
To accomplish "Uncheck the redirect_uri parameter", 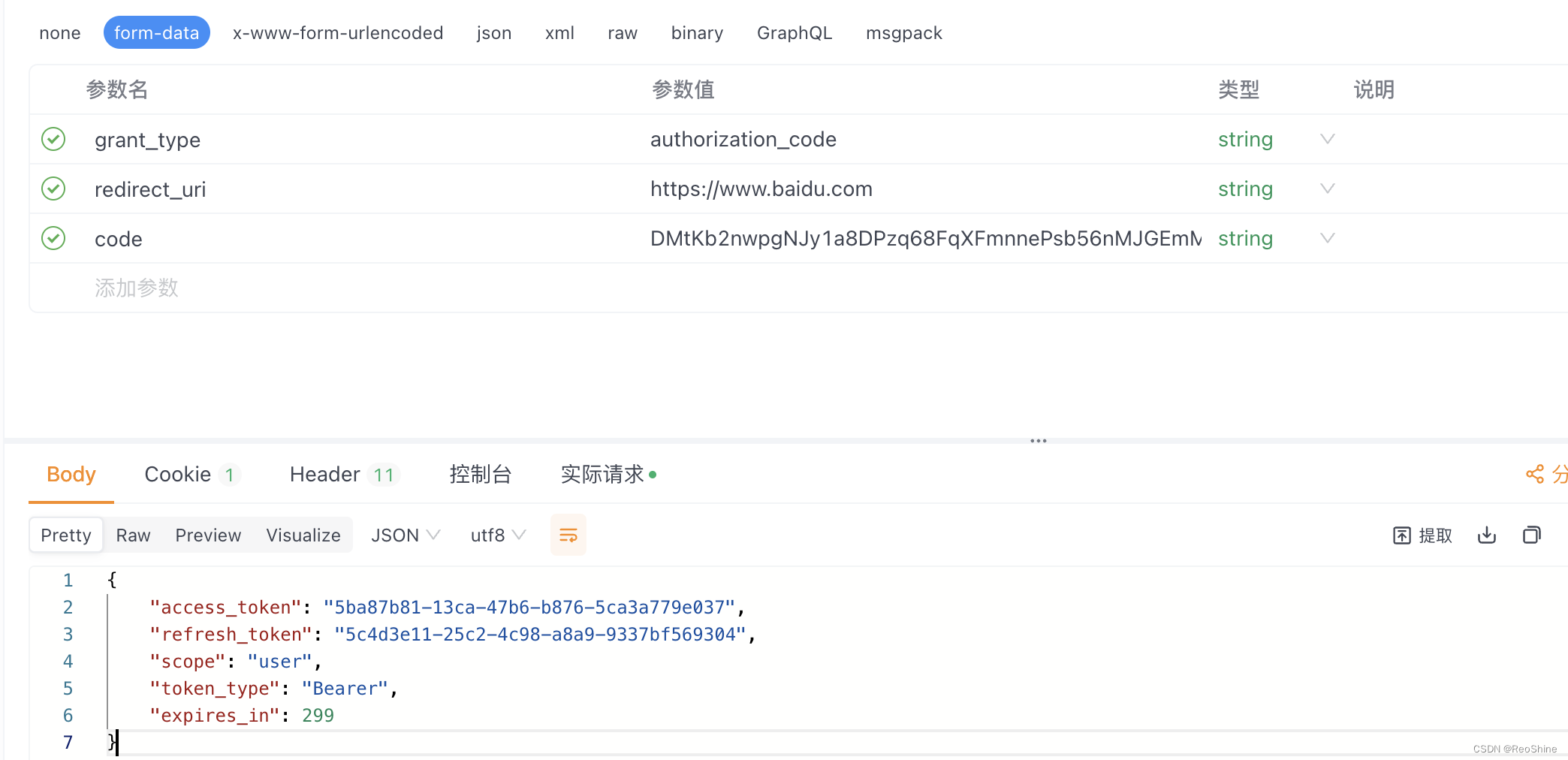I will [53, 188].
